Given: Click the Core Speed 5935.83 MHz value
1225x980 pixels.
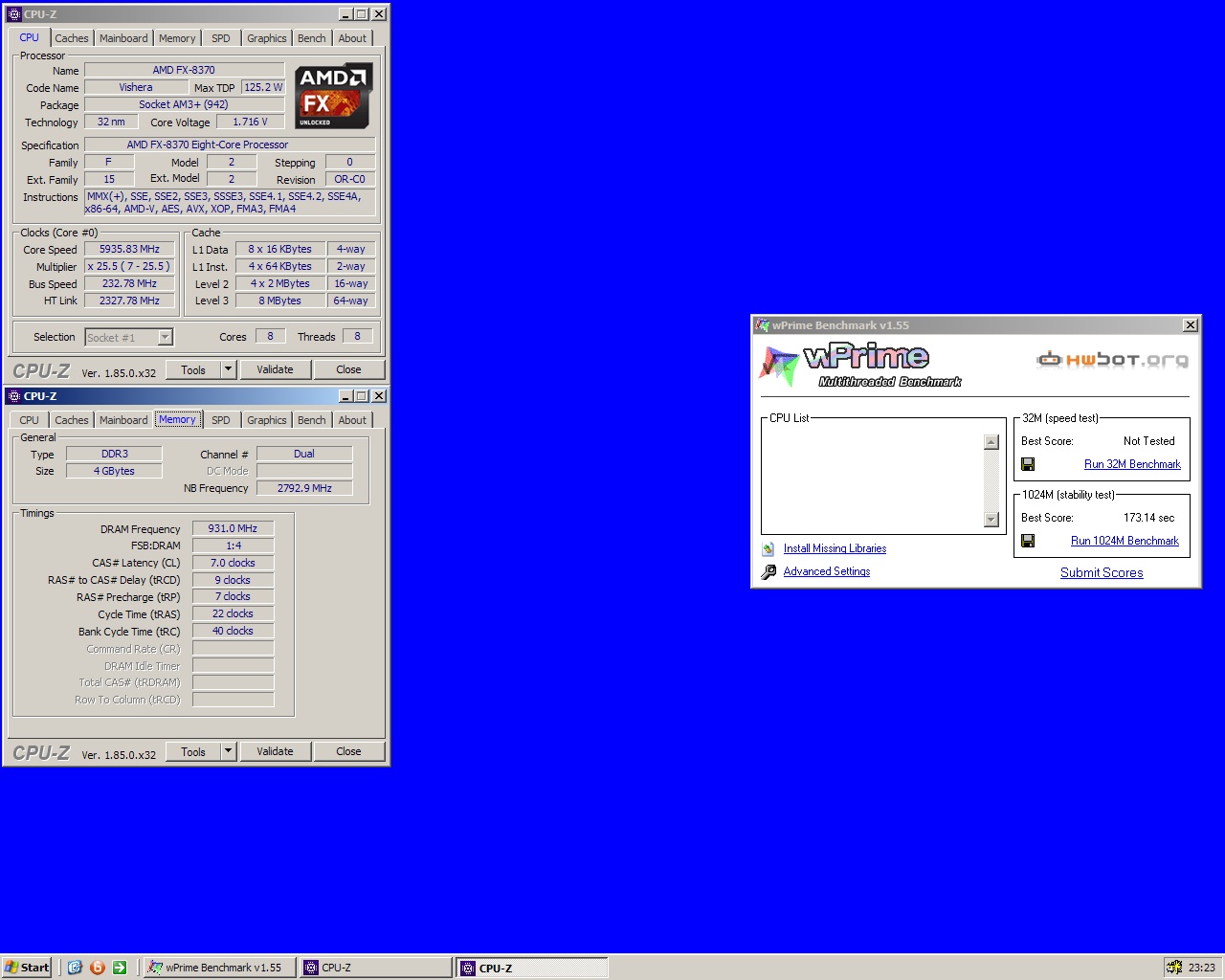Looking at the screenshot, I should point(129,249).
